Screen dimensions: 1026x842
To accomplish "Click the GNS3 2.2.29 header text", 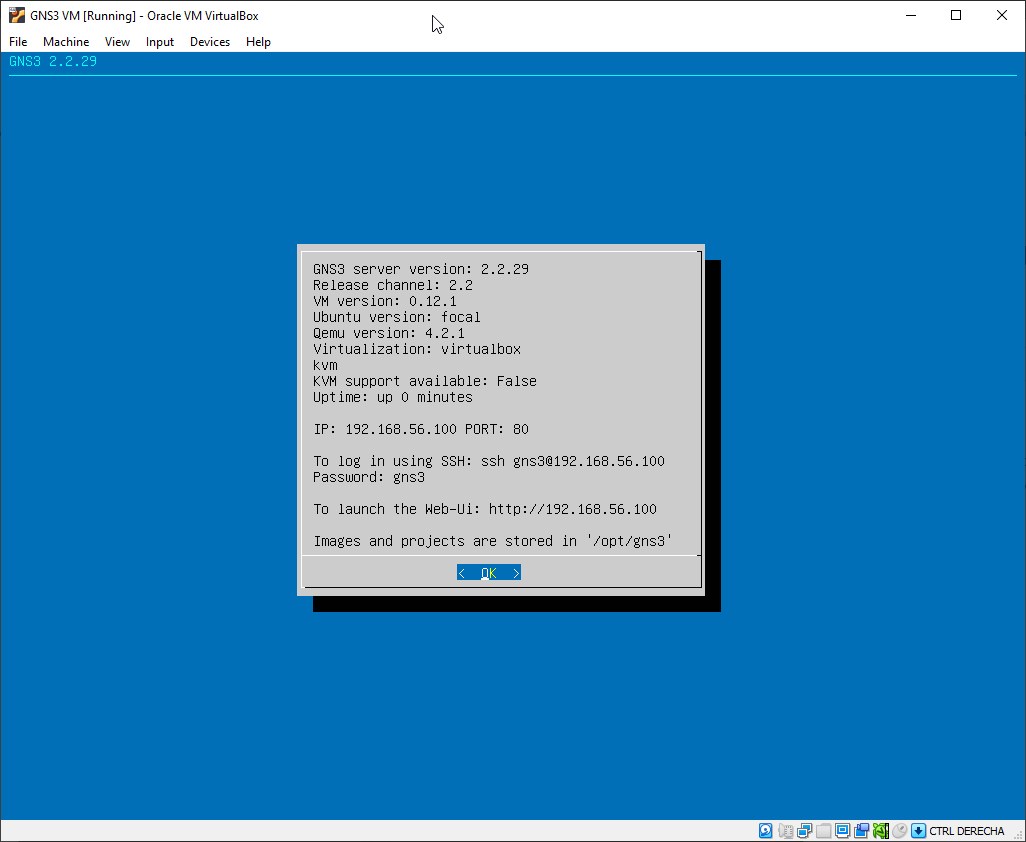I will point(53,61).
